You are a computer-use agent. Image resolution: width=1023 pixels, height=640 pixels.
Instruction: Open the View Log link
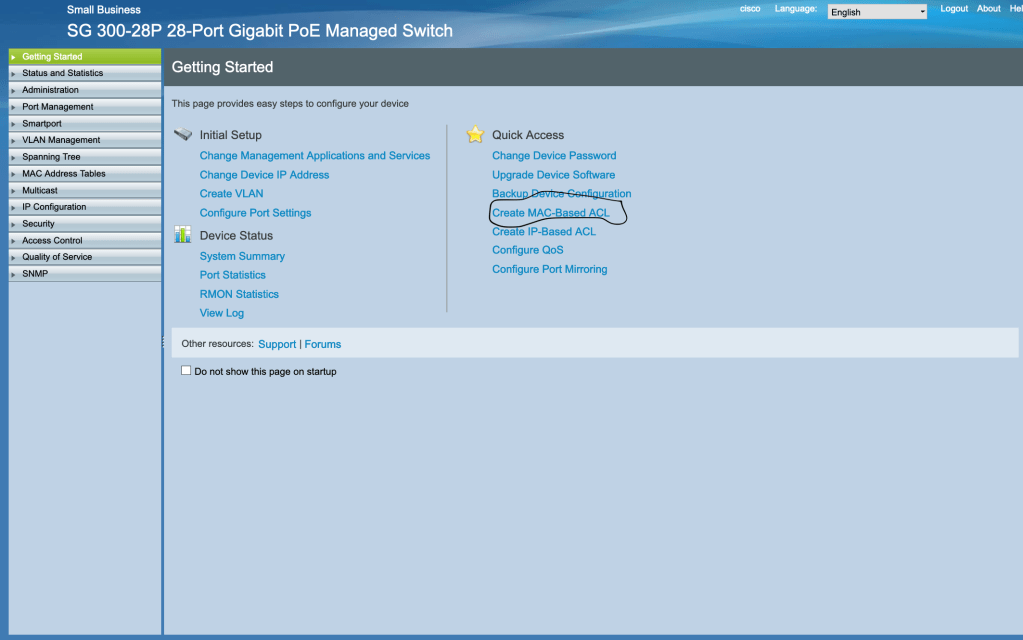(x=222, y=313)
